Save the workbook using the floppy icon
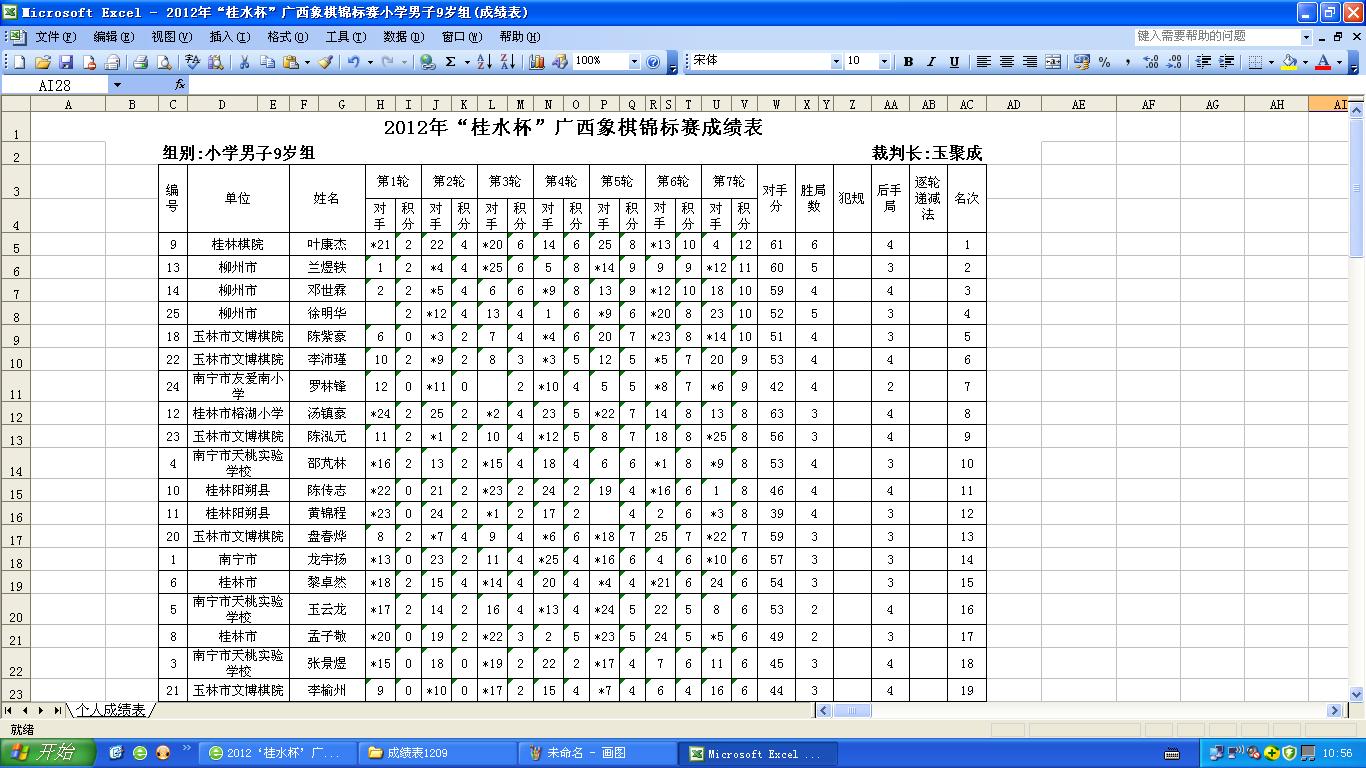Viewport: 1366px width, 768px height. coord(66,61)
